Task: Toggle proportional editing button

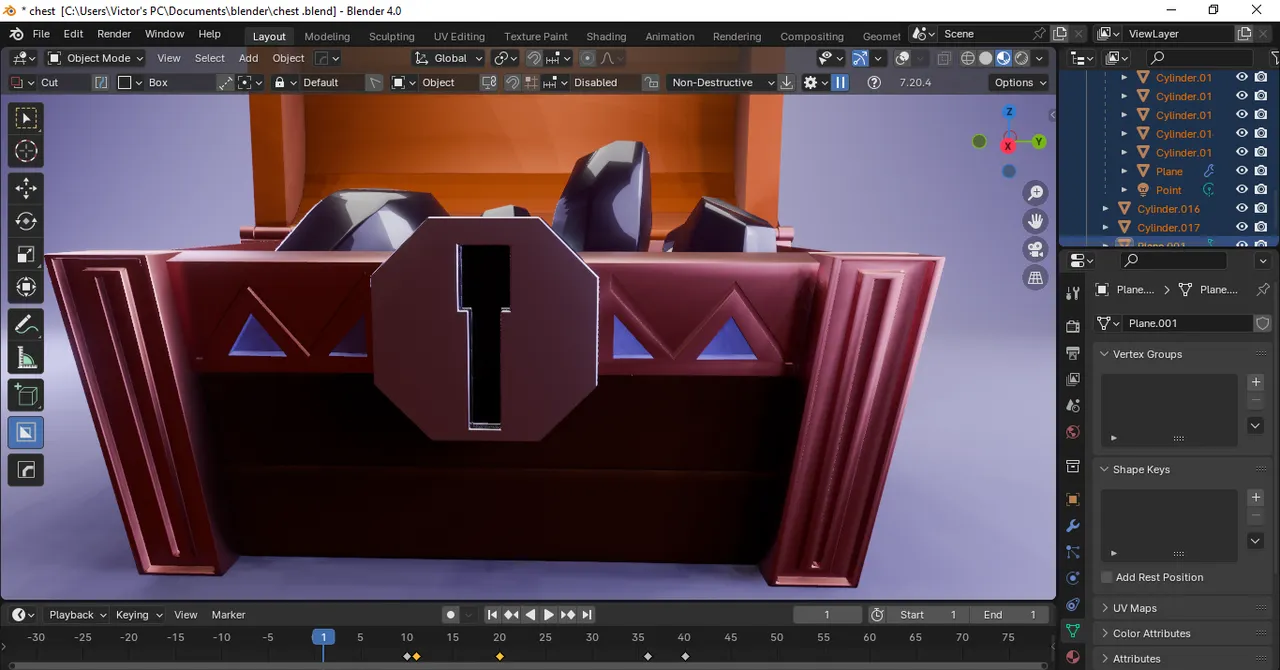Action: (587, 58)
